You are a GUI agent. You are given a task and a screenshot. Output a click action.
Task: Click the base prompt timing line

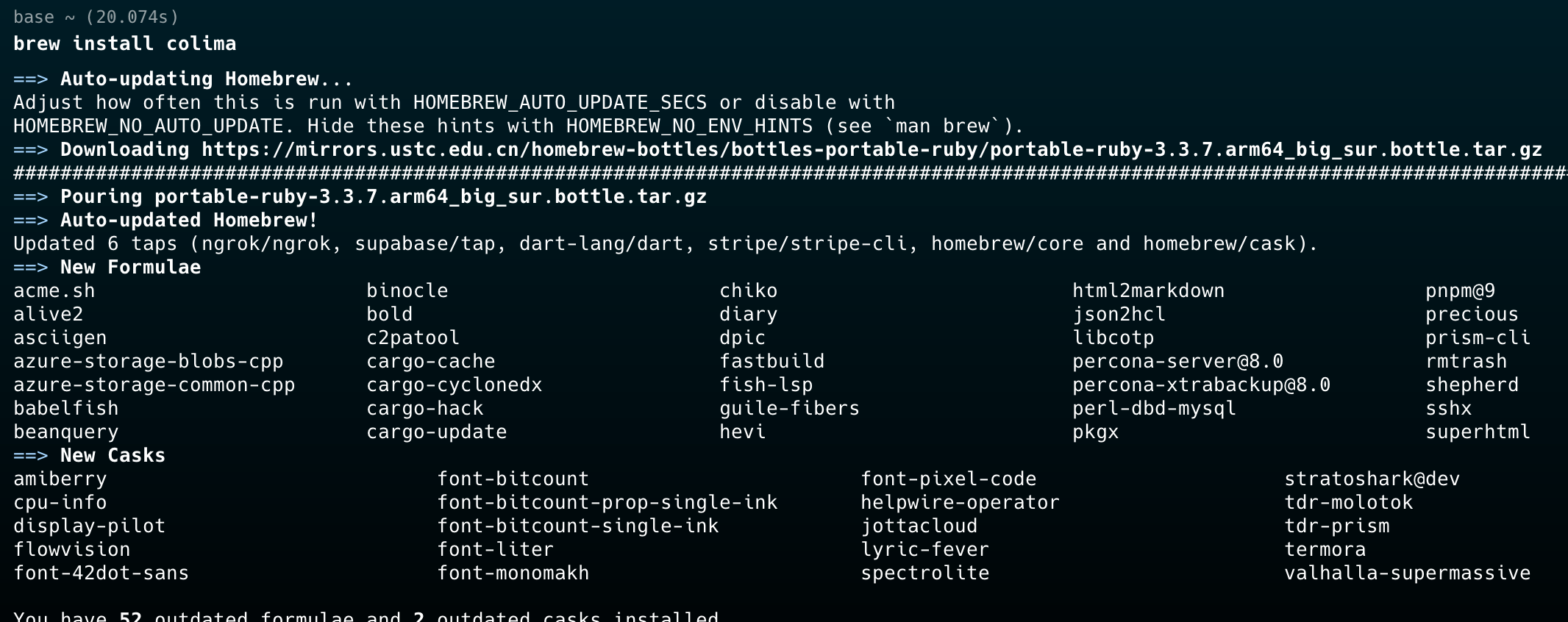click(x=96, y=17)
